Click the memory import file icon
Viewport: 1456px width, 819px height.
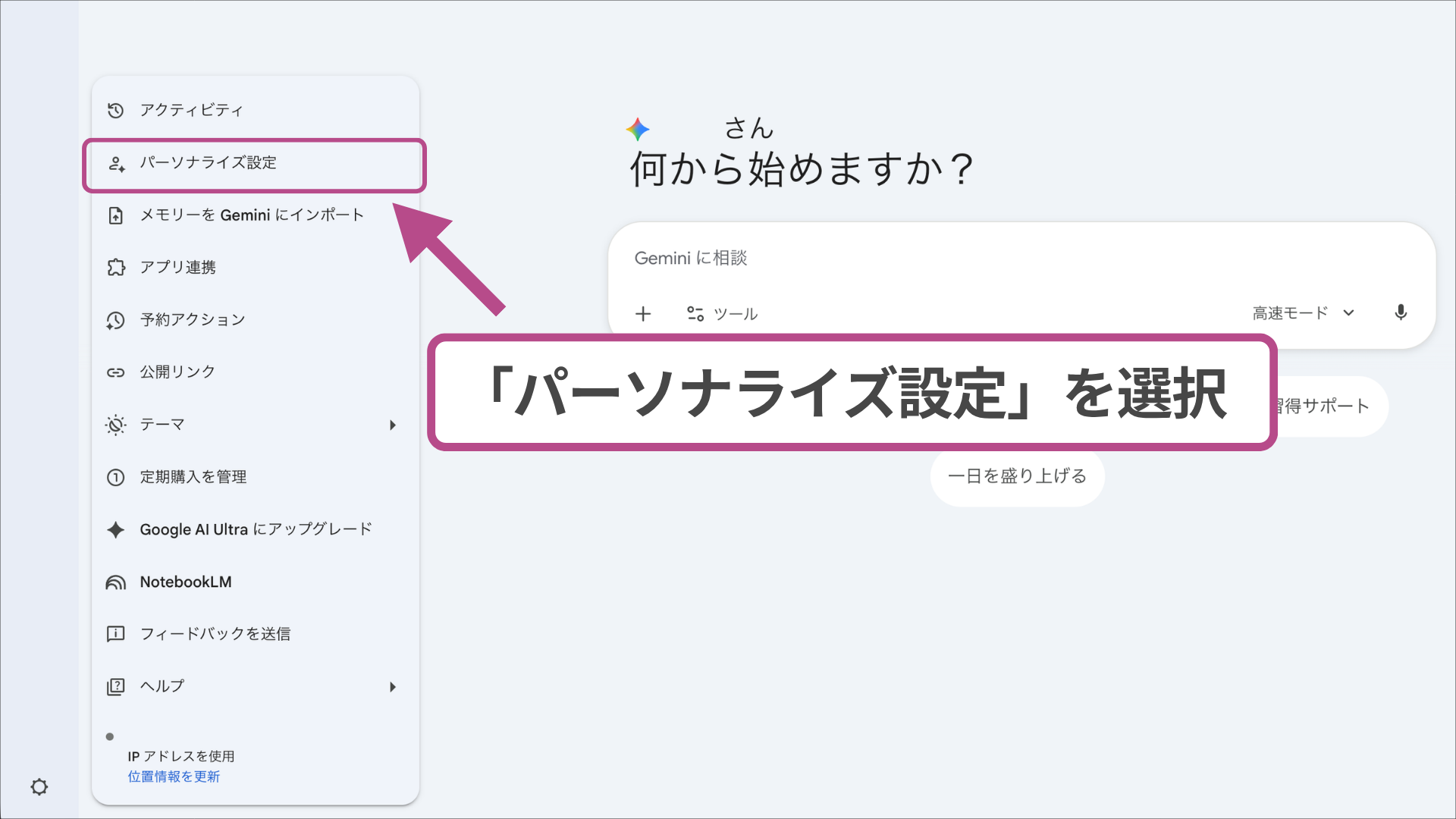tap(115, 215)
